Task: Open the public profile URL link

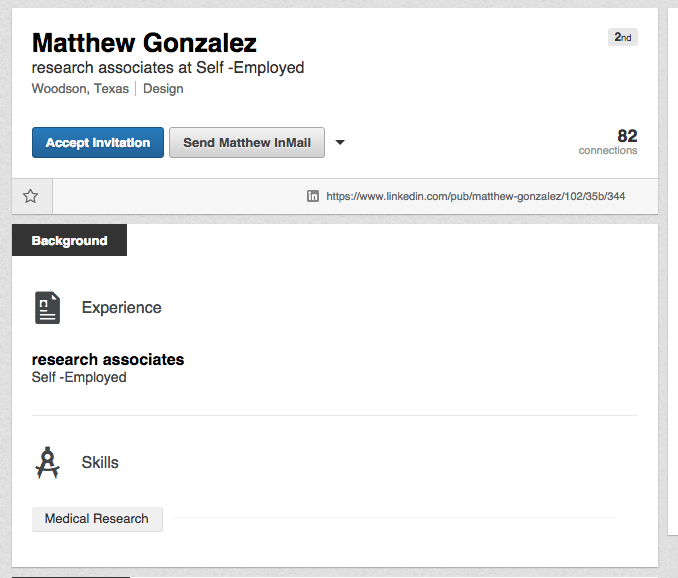Action: (475, 196)
